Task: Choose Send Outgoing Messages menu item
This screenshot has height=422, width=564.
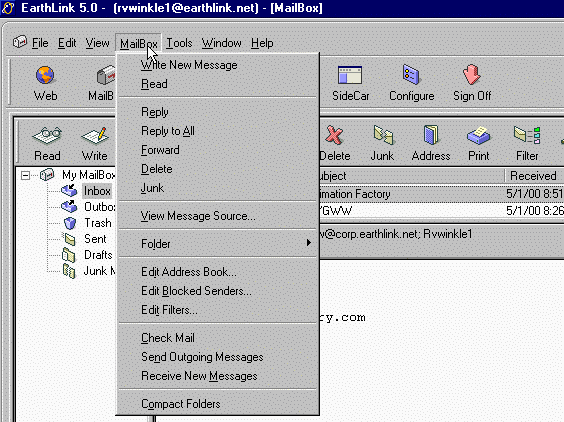Action: (218, 357)
